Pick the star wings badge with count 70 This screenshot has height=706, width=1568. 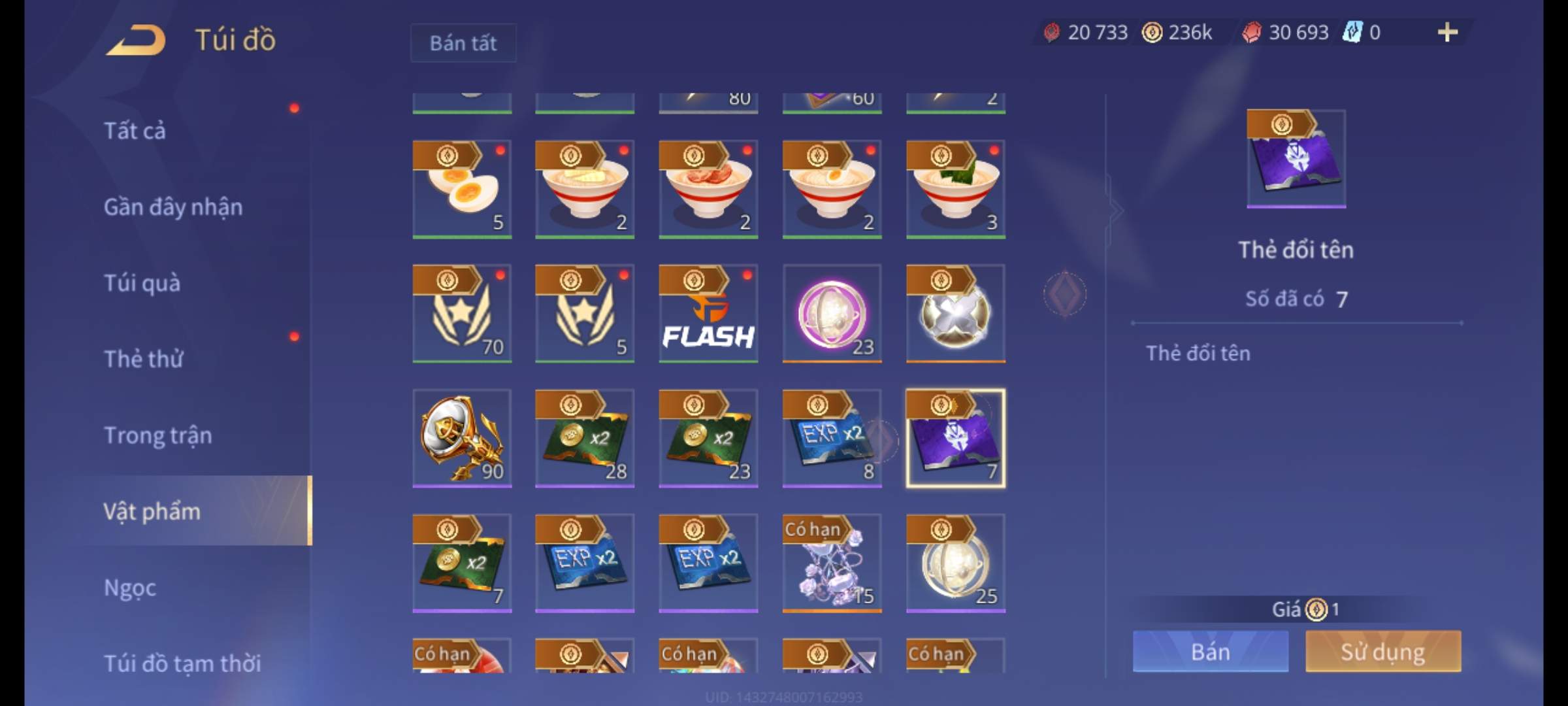pos(462,313)
